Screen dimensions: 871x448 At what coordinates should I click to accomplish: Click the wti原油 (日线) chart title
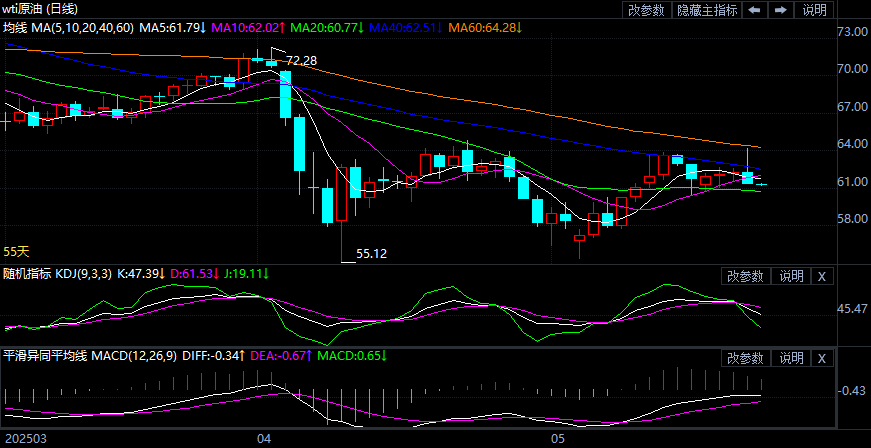[40, 8]
